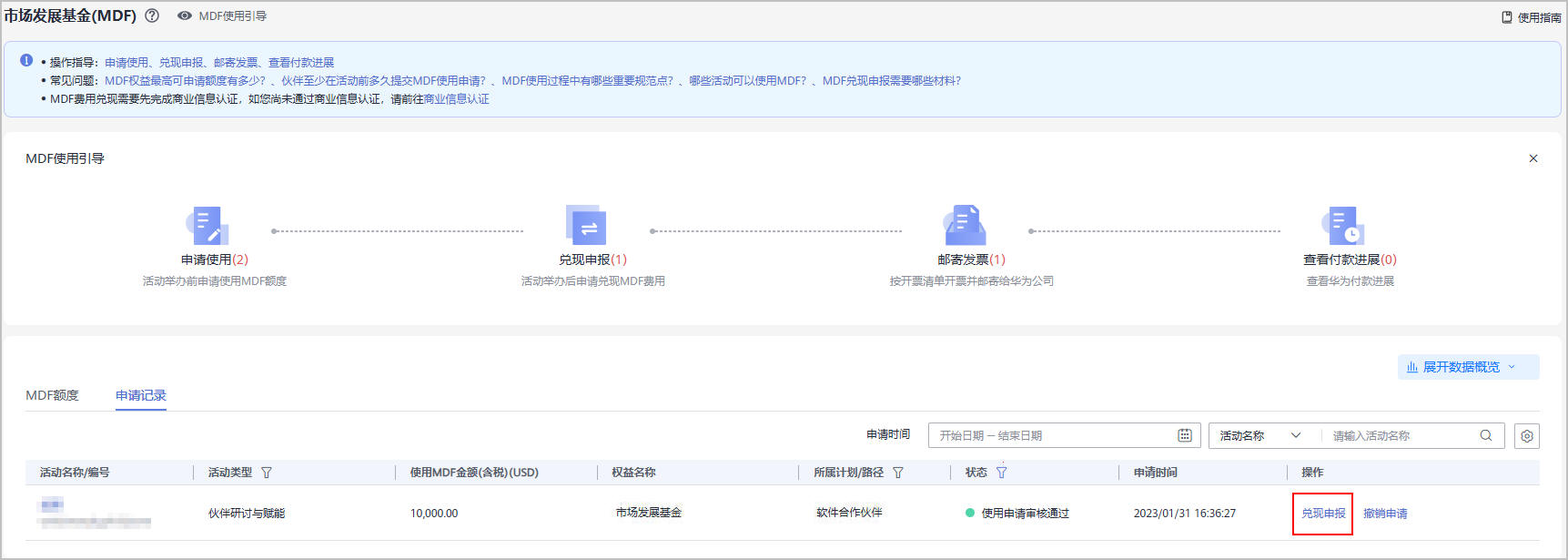Click the 申请使用 step icon
The width and height of the screenshot is (1568, 560).
207,226
